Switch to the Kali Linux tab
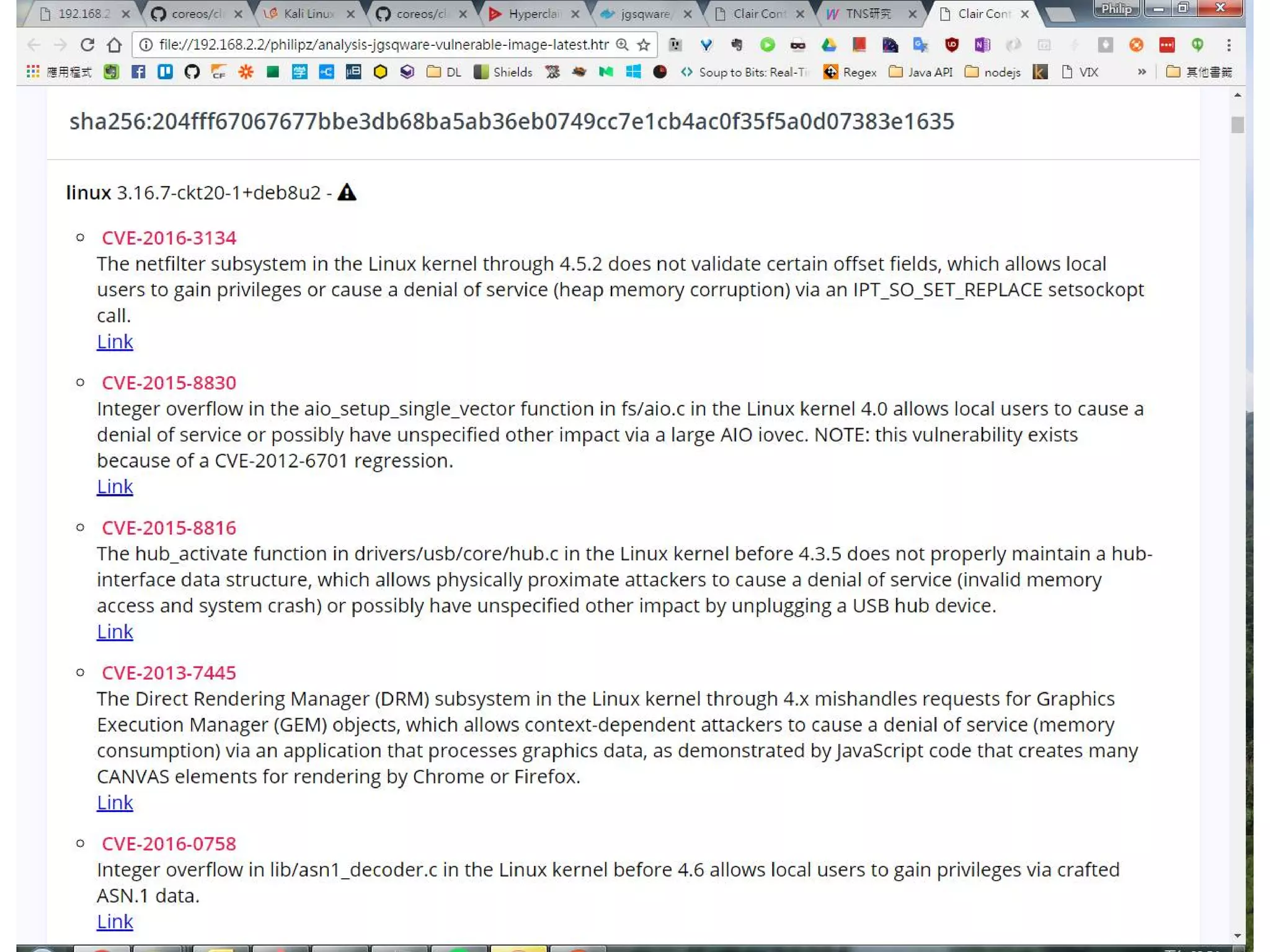This screenshot has height=952, width=1270. (307, 14)
